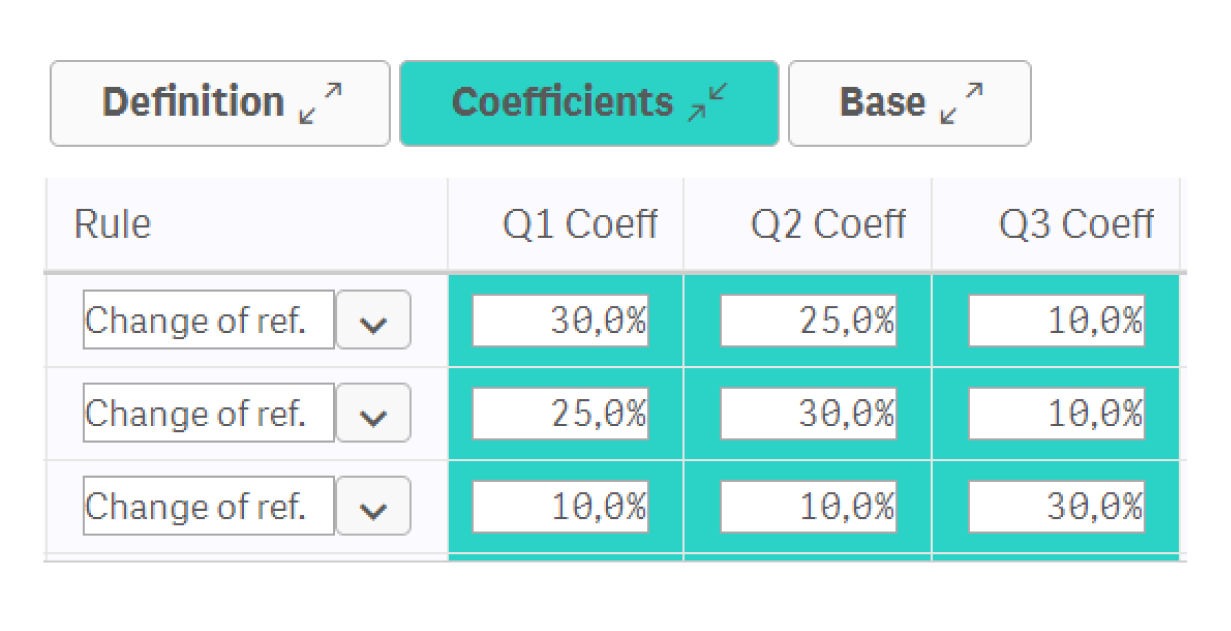Switch to the Base tab

pos(882,103)
